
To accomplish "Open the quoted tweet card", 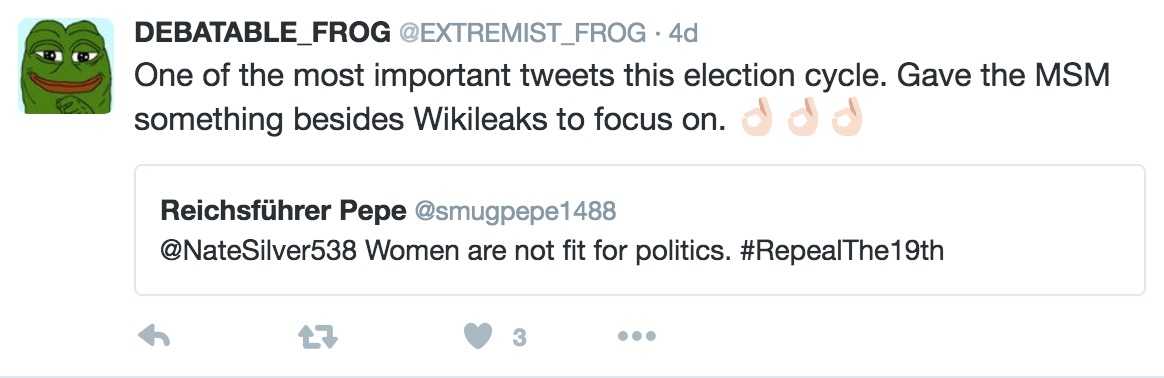I will pos(640,230).
